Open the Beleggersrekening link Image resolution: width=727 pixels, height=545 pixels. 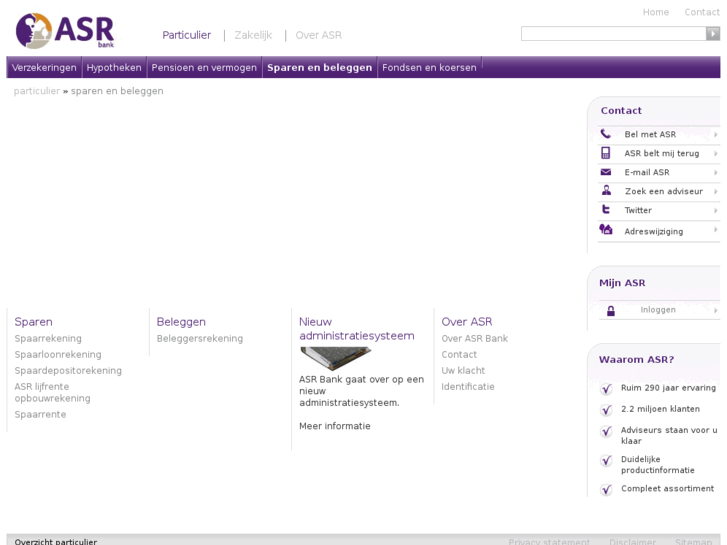(199, 339)
